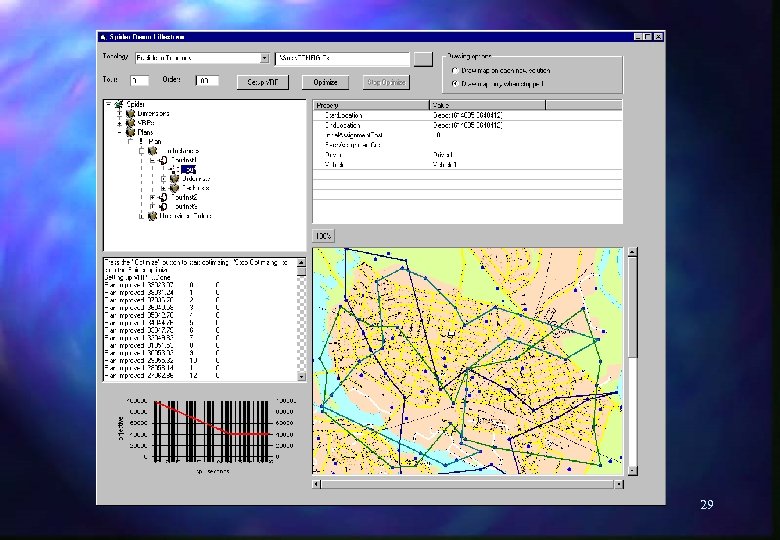Click the bottom folder icon in tree
Image resolution: width=780 pixels, height=540 pixels.
point(151,215)
